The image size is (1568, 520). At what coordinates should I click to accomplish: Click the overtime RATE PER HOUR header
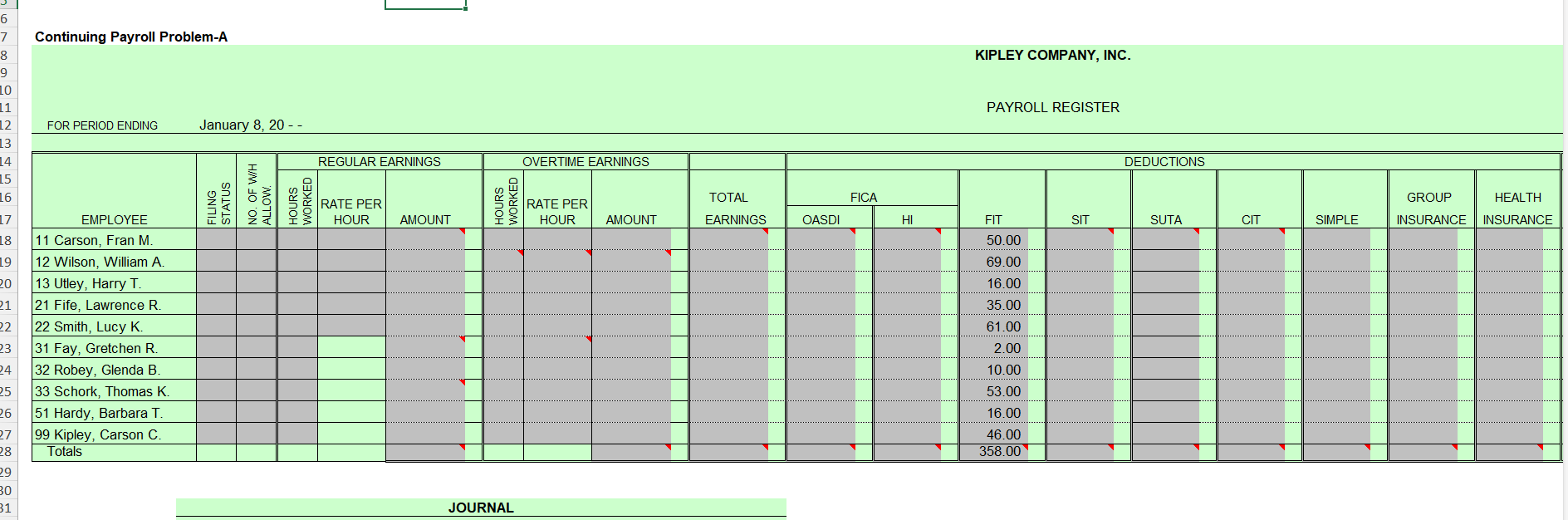click(557, 212)
